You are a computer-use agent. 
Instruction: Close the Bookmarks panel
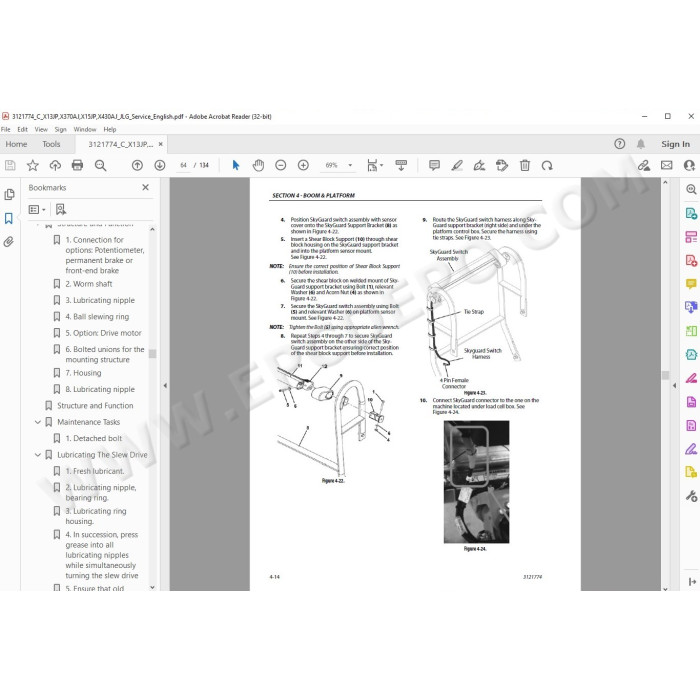click(146, 188)
